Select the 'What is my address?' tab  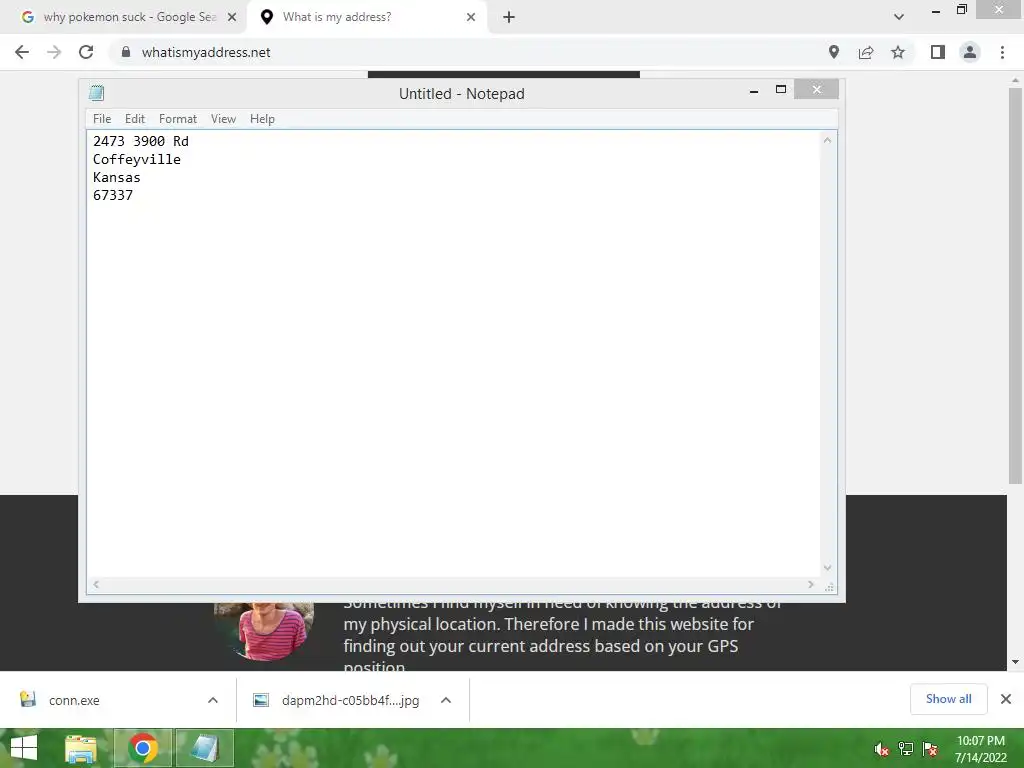click(x=366, y=17)
